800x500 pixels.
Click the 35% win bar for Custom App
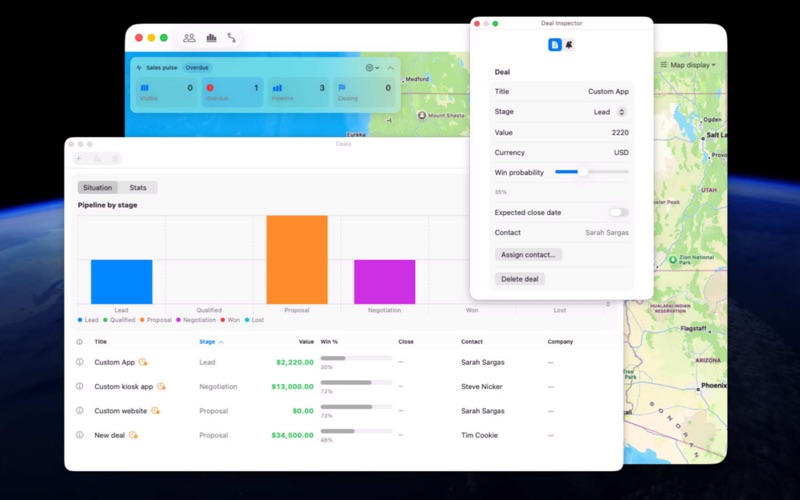click(356, 358)
